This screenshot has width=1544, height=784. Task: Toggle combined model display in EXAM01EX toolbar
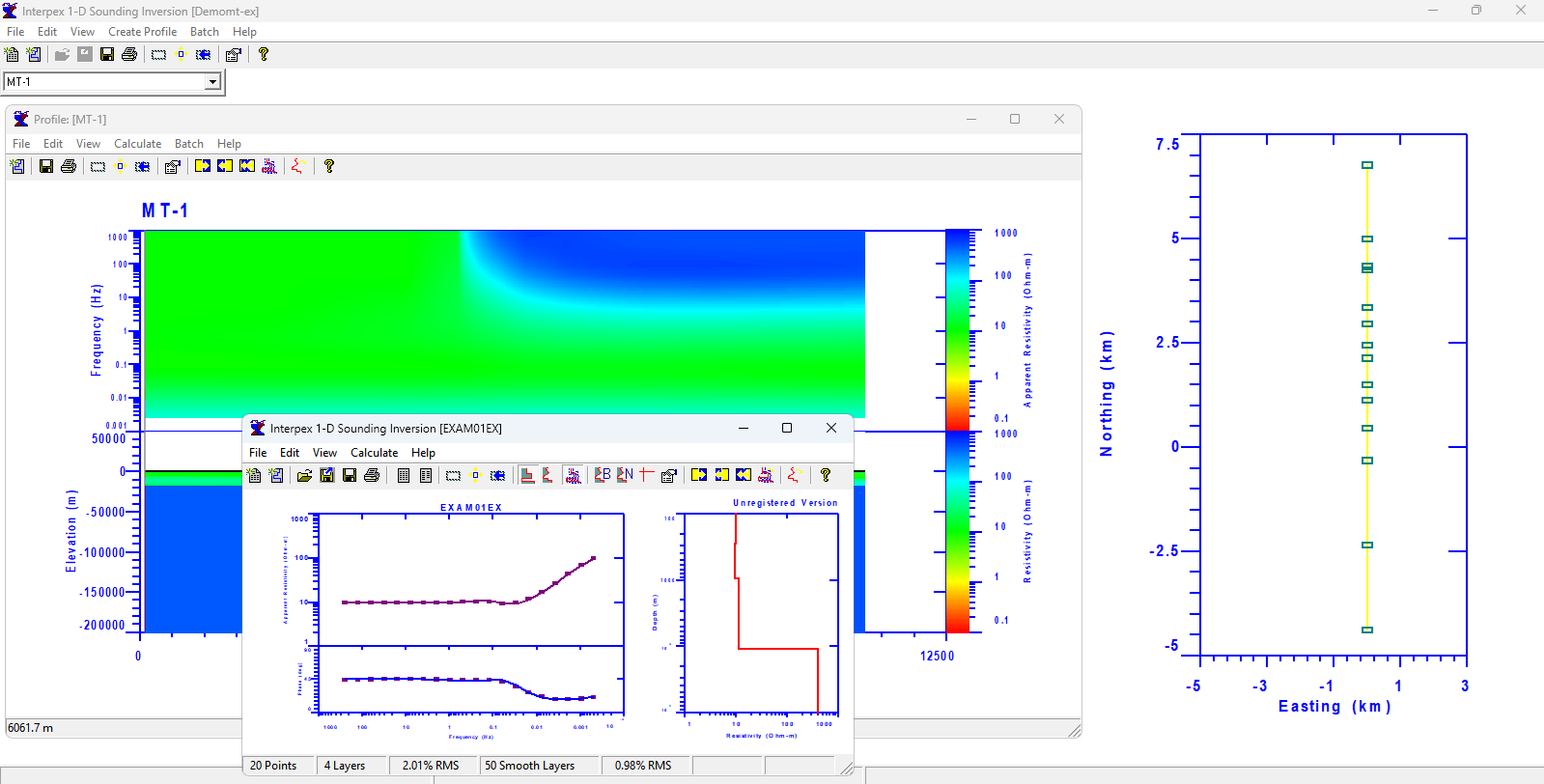[x=573, y=475]
